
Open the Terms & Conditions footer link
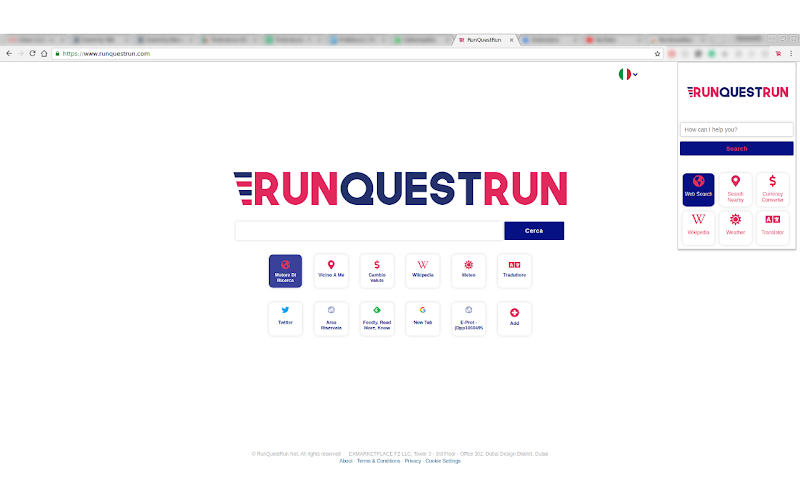pyautogui.click(x=379, y=461)
